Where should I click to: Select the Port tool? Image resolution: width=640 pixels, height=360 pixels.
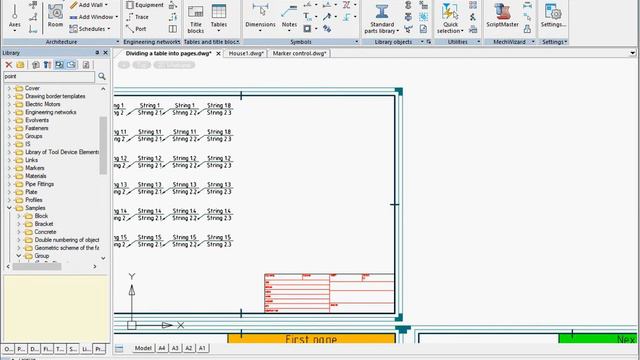click(136, 29)
